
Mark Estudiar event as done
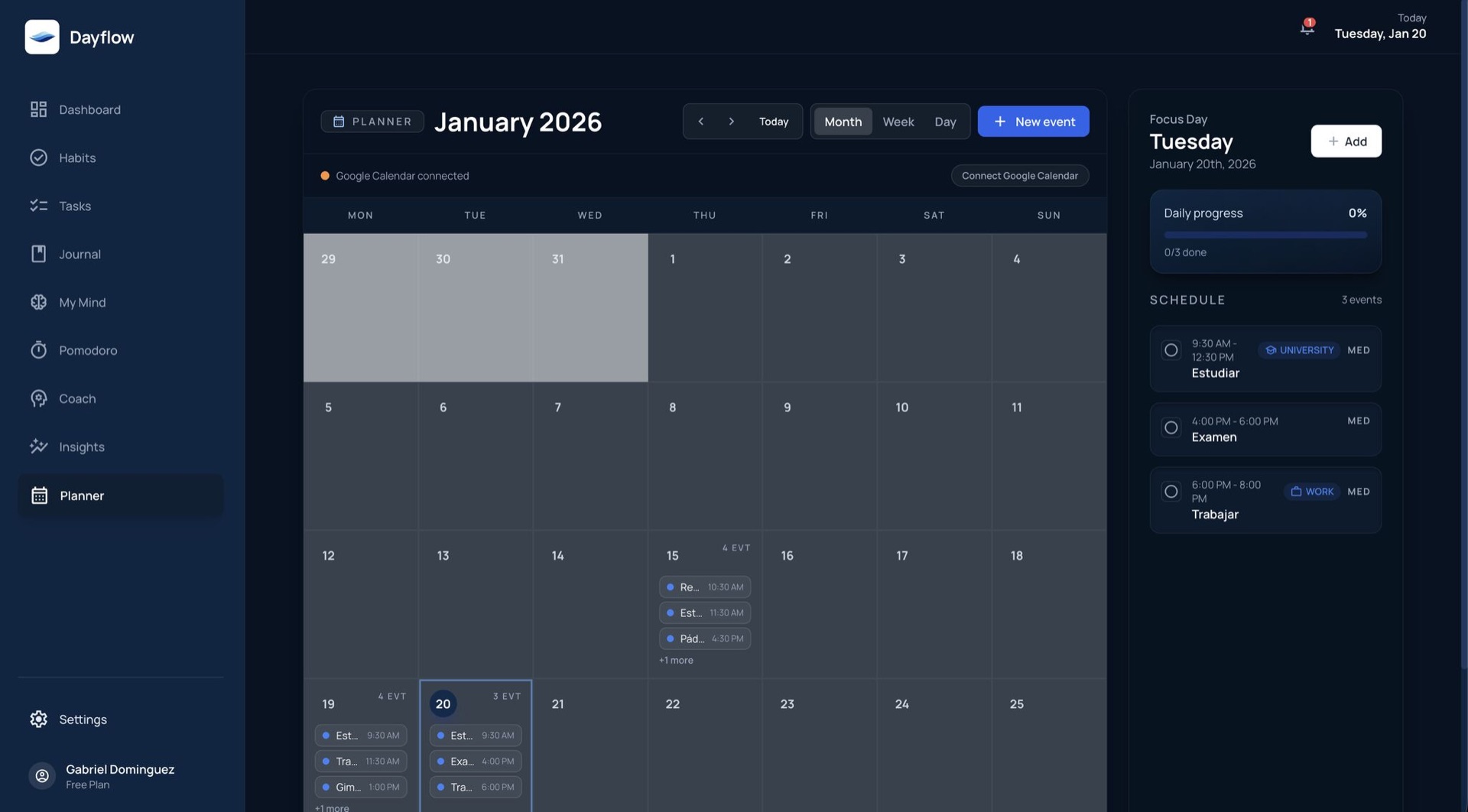tap(1171, 350)
